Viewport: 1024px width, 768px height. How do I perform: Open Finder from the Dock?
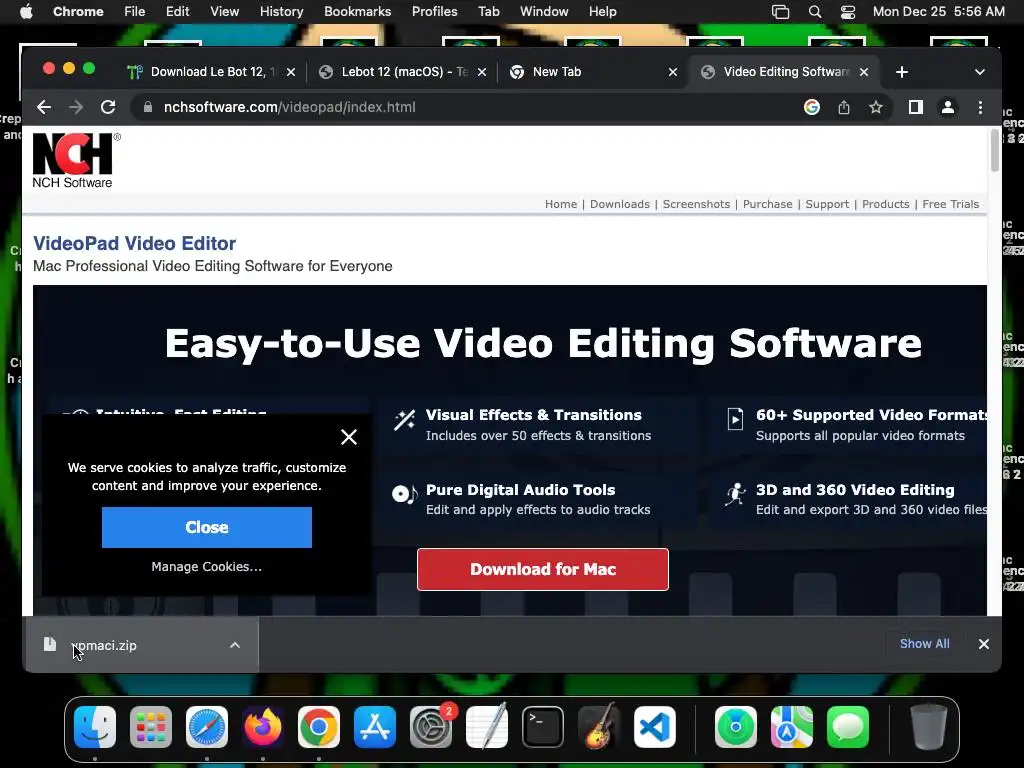95,726
